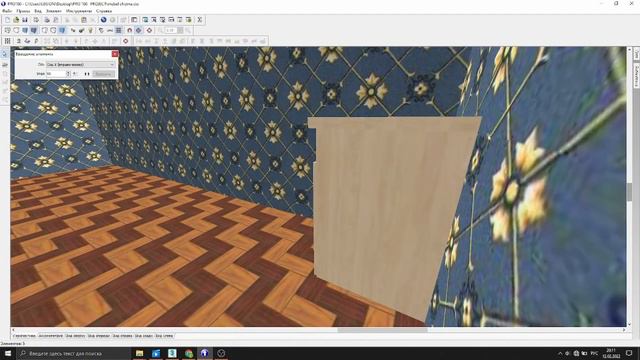Open File Explorer from the taskbar
Viewport: 640px width, 360px height.
coord(140,353)
